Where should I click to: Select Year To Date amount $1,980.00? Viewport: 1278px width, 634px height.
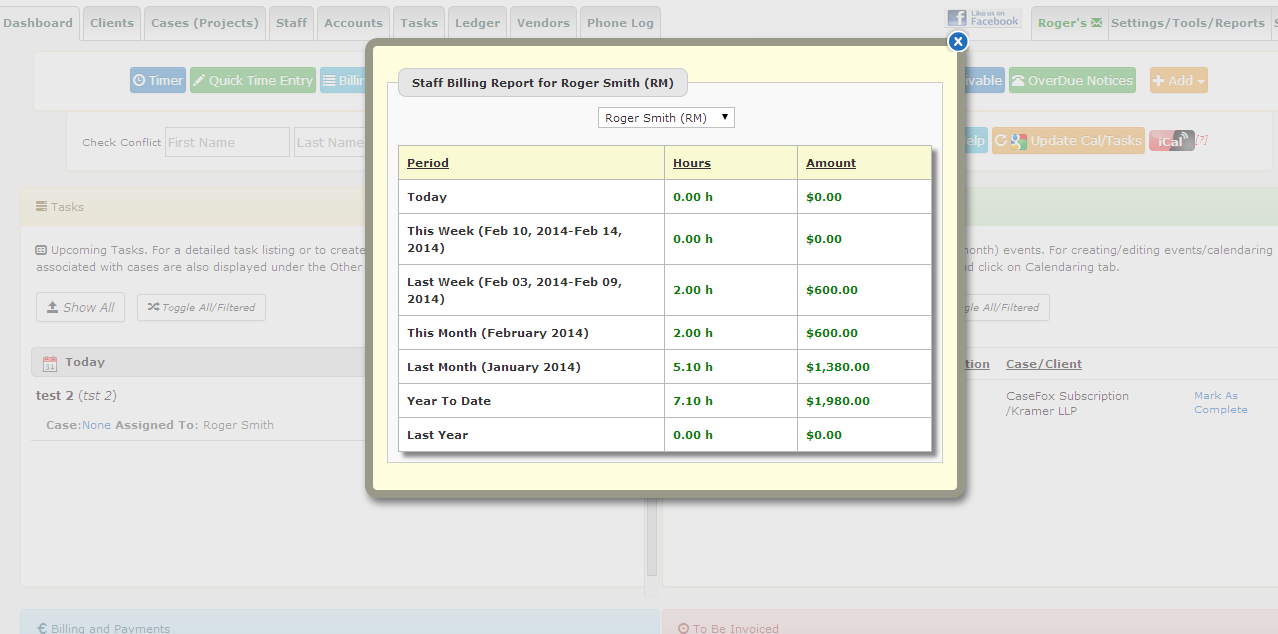pyautogui.click(x=838, y=401)
